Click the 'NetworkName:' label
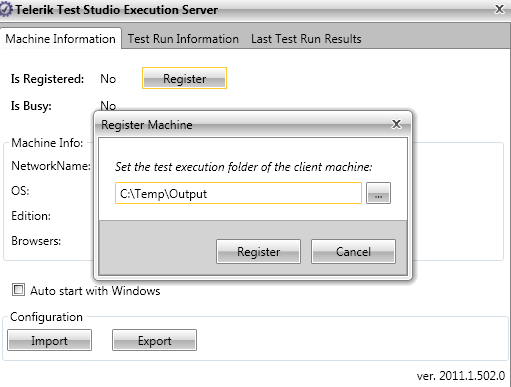The width and height of the screenshot is (511, 387). 51,166
